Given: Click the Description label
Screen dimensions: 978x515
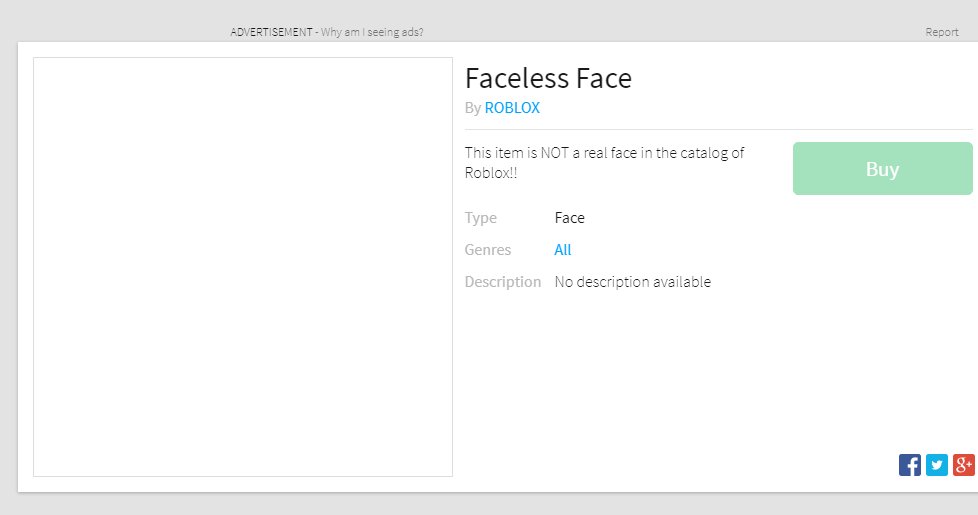Looking at the screenshot, I should 503,282.
